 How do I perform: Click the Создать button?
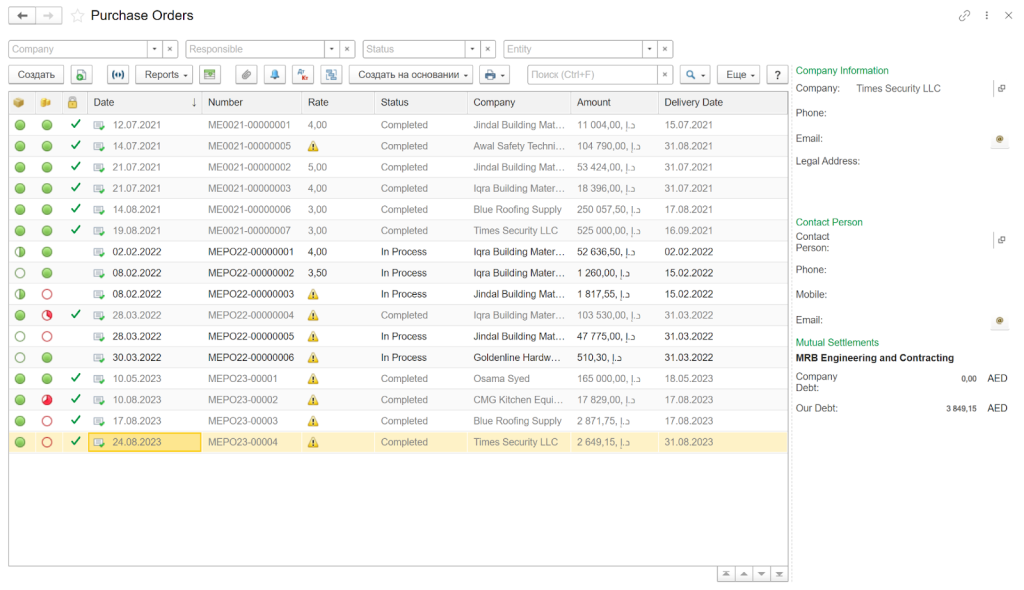coord(36,74)
